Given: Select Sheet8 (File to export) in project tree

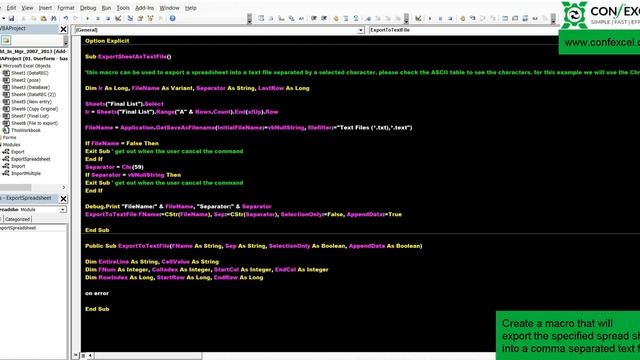Looking at the screenshot, I should [34, 123].
